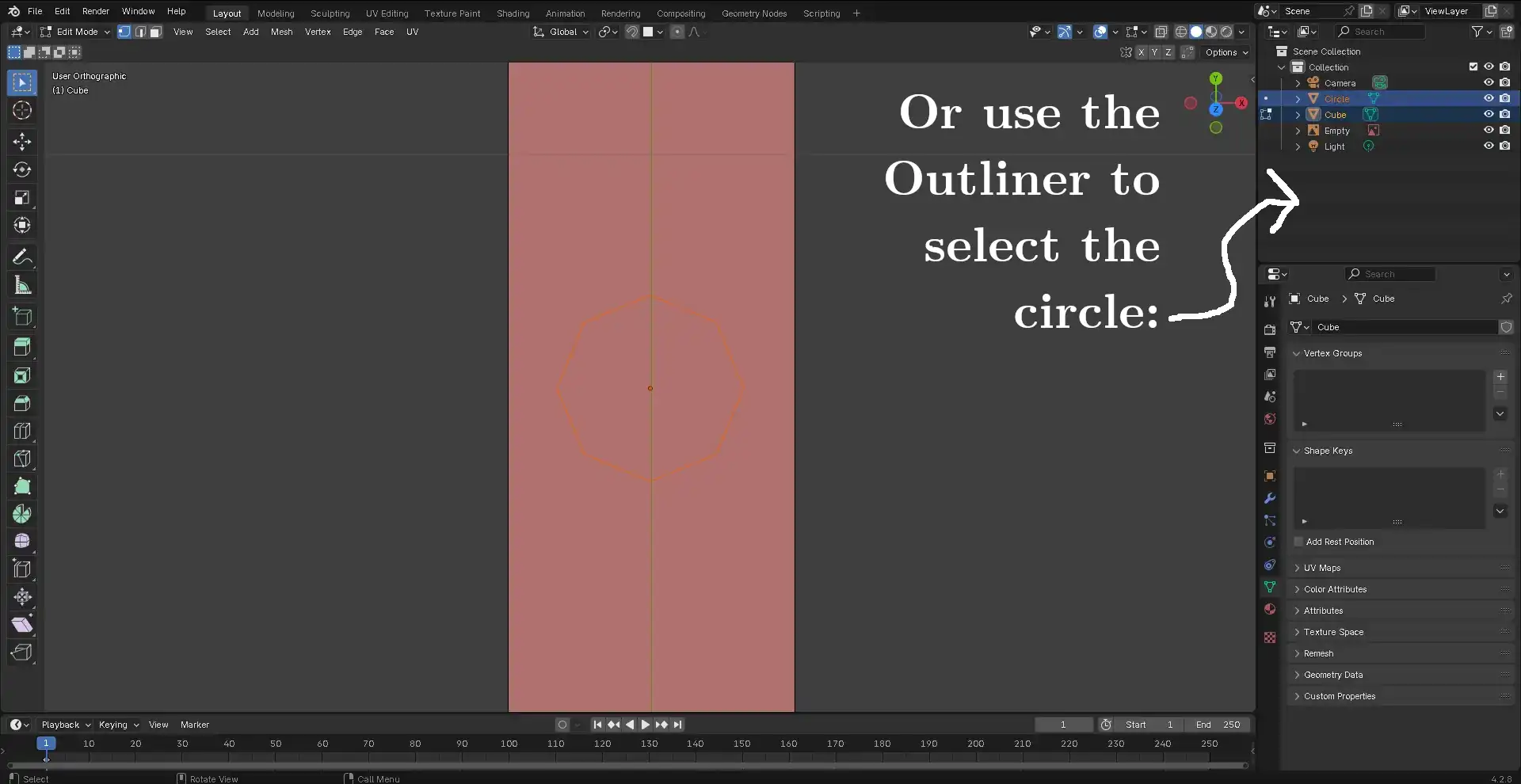The image size is (1521, 784).
Task: Open the Options dropdown
Action: [x=1226, y=52]
